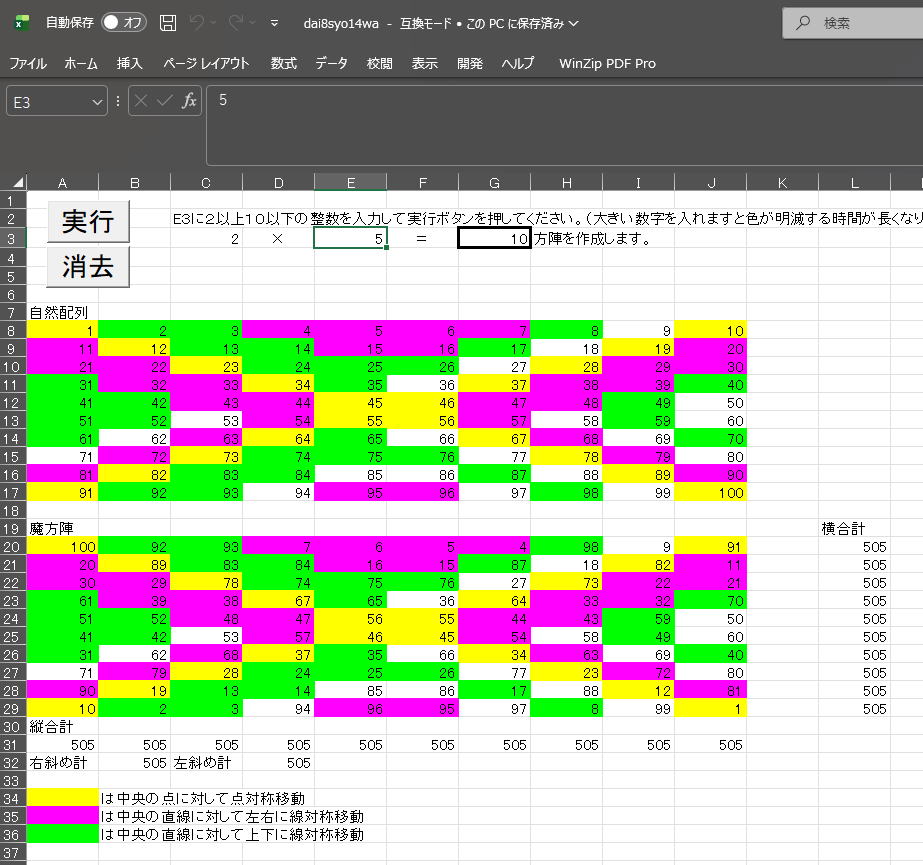
Task: Open the file save status dropdown by filename
Action: 572,23
